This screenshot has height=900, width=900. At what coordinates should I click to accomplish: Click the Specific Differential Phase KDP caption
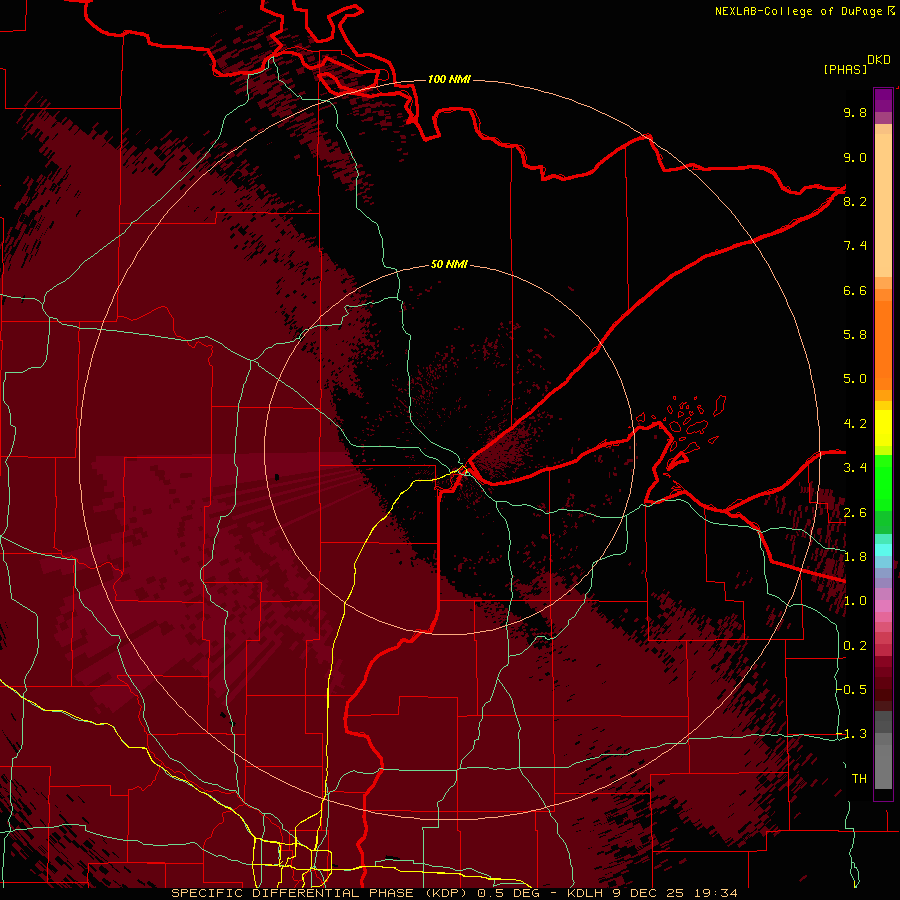455,893
